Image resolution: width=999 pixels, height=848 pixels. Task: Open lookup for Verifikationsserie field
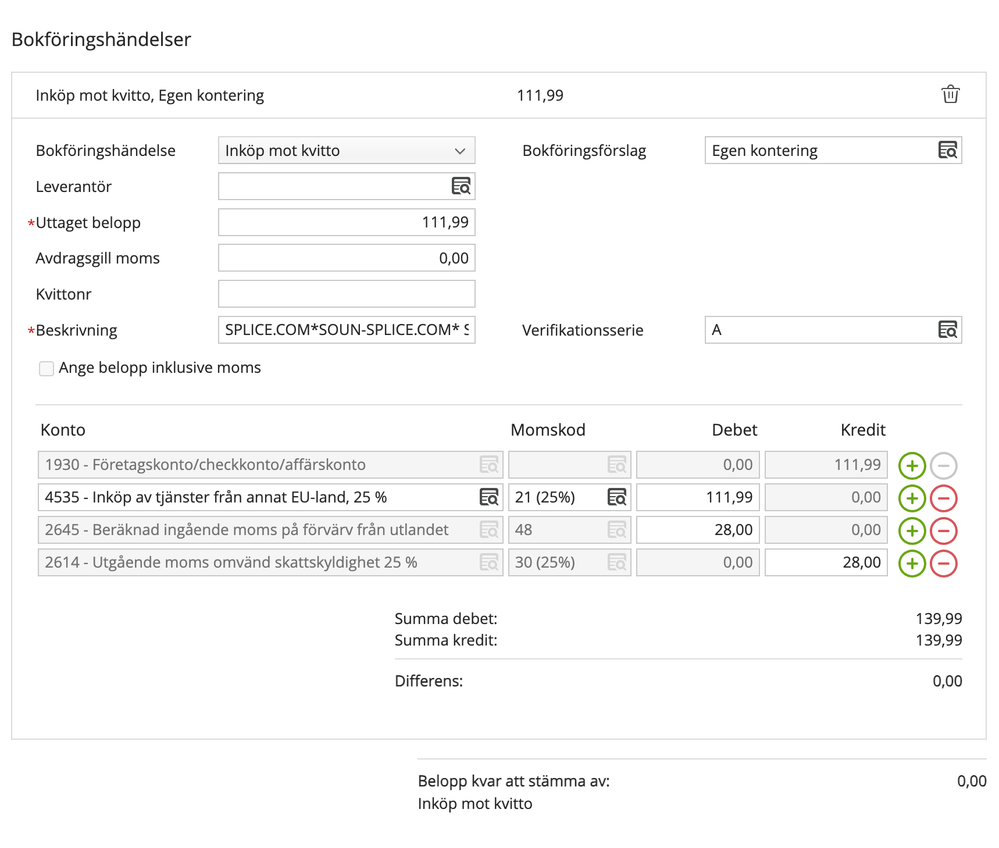click(x=947, y=329)
